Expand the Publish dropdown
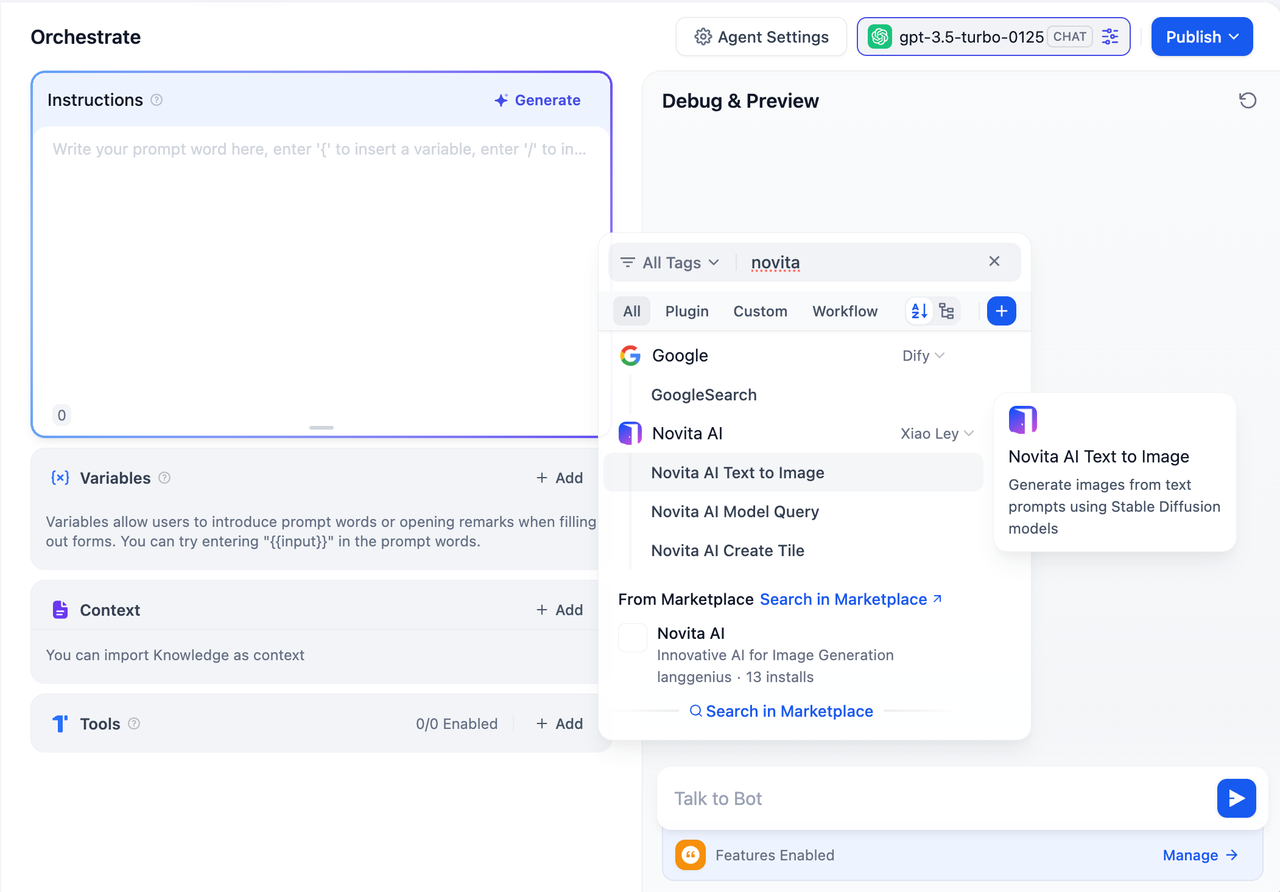Viewport: 1280px width, 892px height. pos(1202,37)
